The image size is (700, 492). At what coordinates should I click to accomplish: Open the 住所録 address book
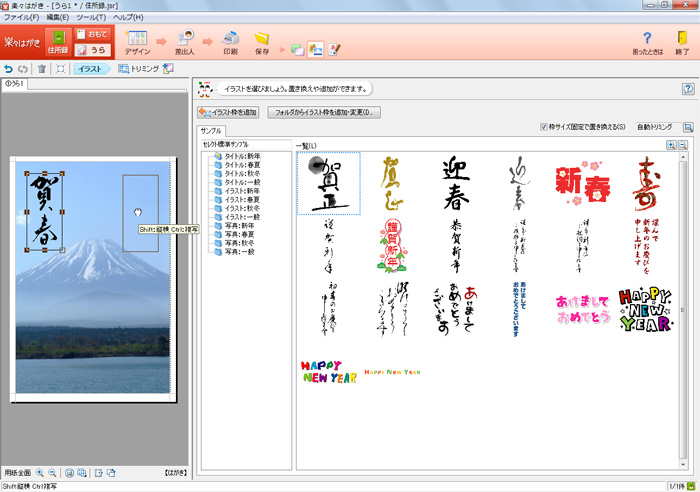tap(57, 44)
